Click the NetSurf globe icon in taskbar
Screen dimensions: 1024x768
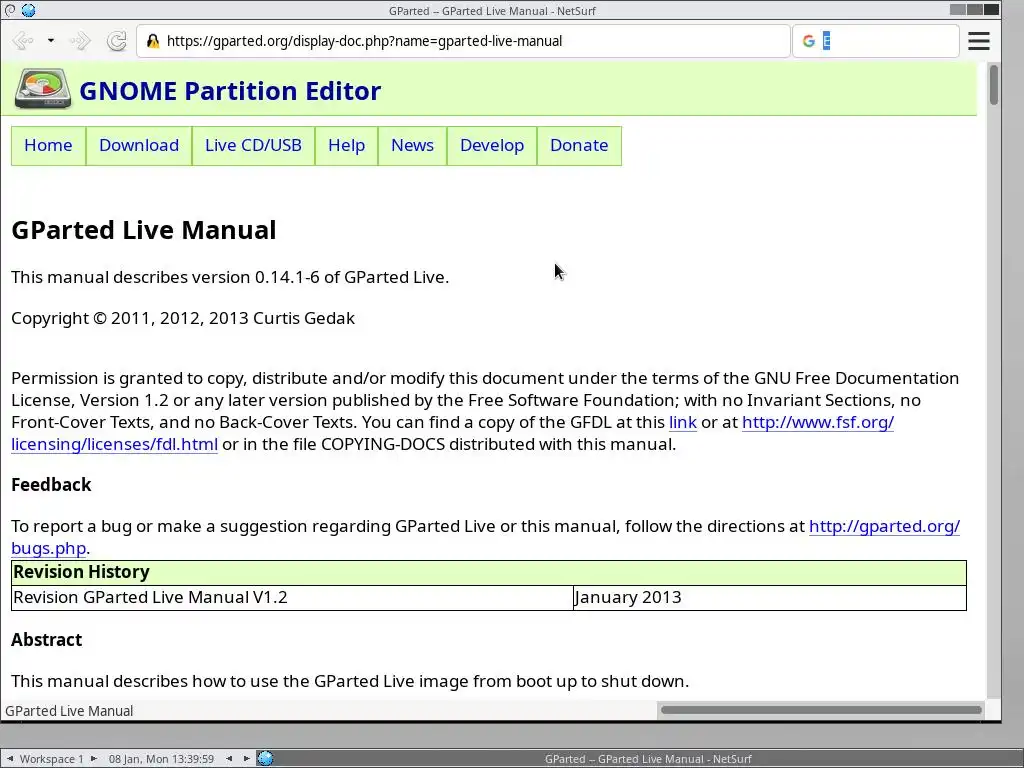pos(265,758)
